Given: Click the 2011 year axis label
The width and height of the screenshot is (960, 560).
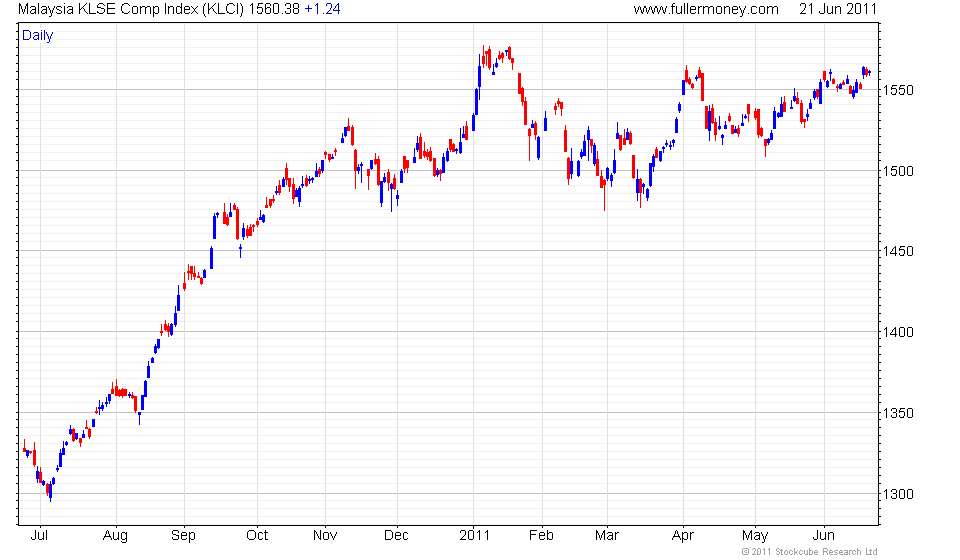Looking at the screenshot, I should point(474,536).
